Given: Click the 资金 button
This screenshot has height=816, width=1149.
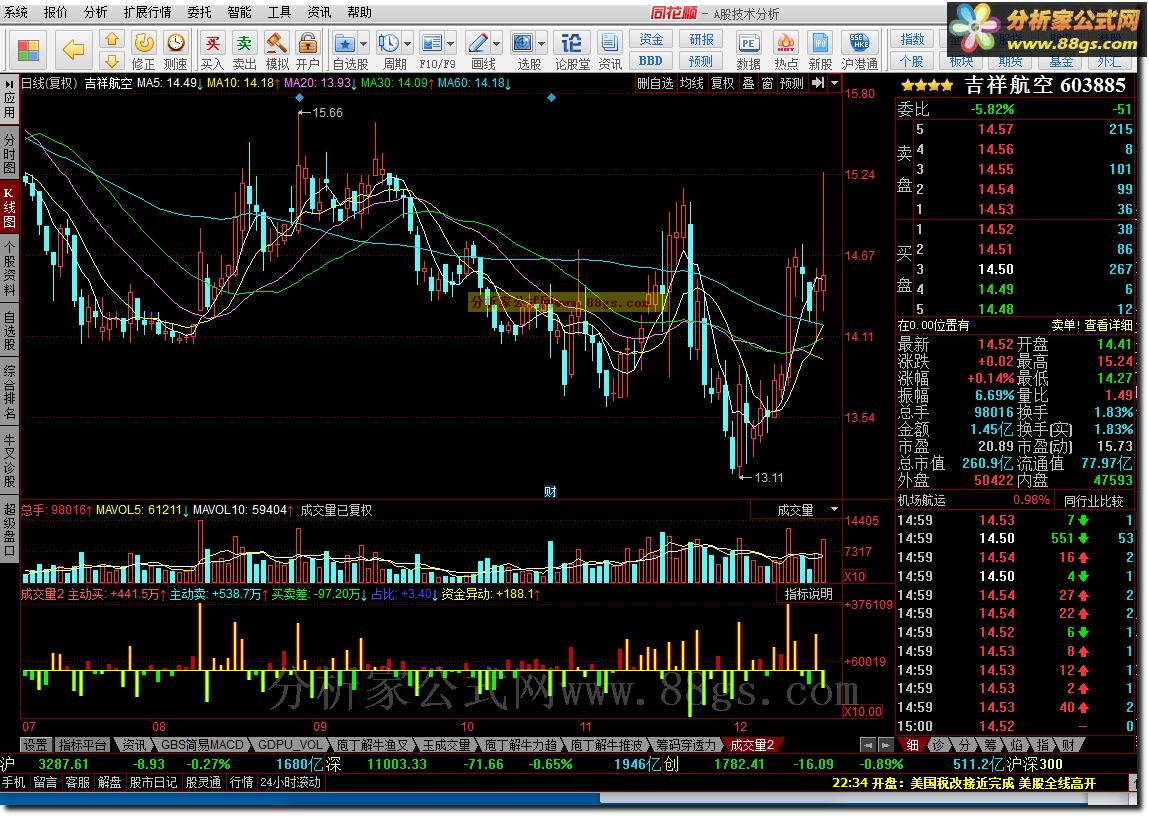Looking at the screenshot, I should coord(651,39).
